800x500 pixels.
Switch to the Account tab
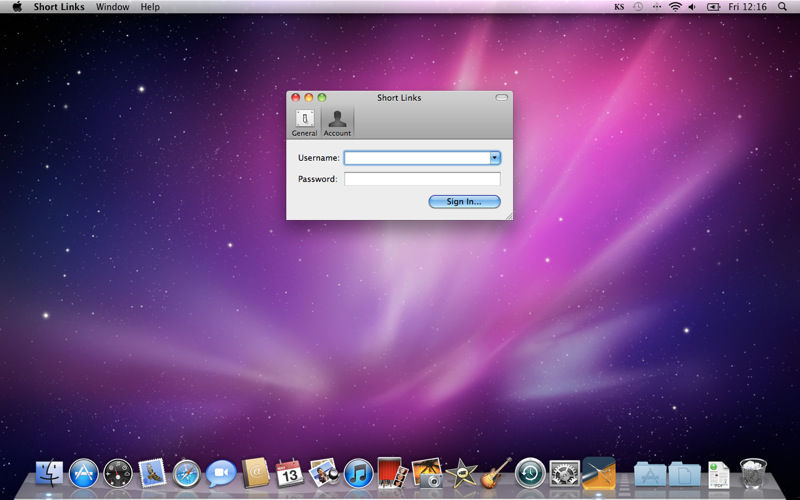tap(337, 122)
